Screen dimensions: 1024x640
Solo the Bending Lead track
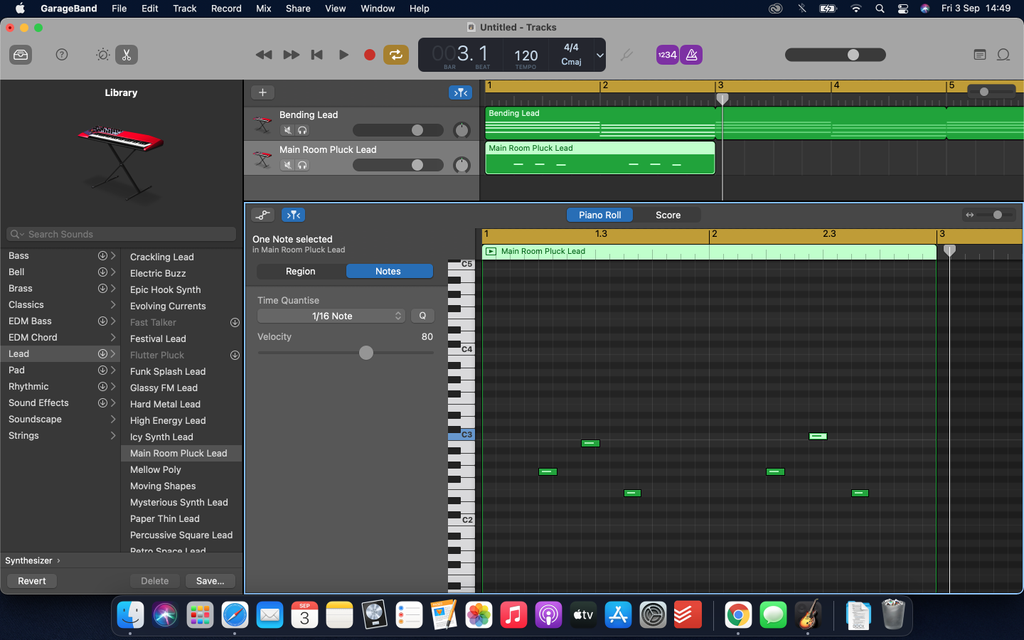(x=302, y=130)
